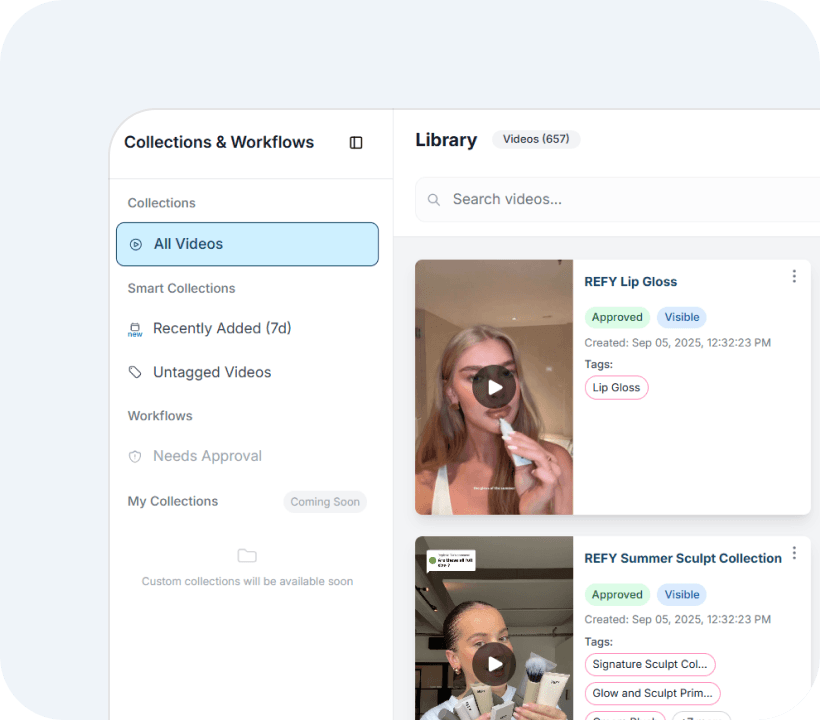
Task: Click the empty folder icon under My Collections
Action: (x=247, y=555)
